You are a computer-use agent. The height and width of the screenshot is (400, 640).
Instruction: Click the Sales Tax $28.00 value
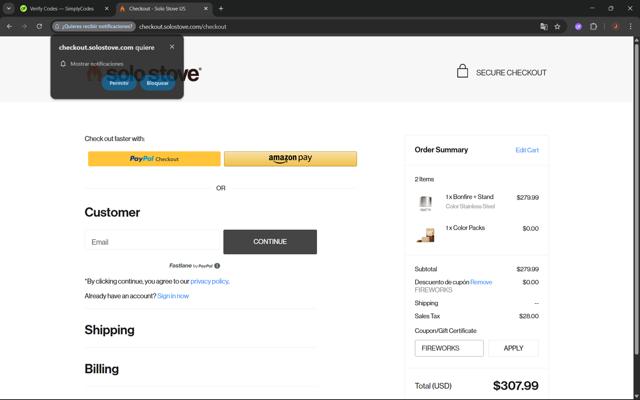click(529, 316)
